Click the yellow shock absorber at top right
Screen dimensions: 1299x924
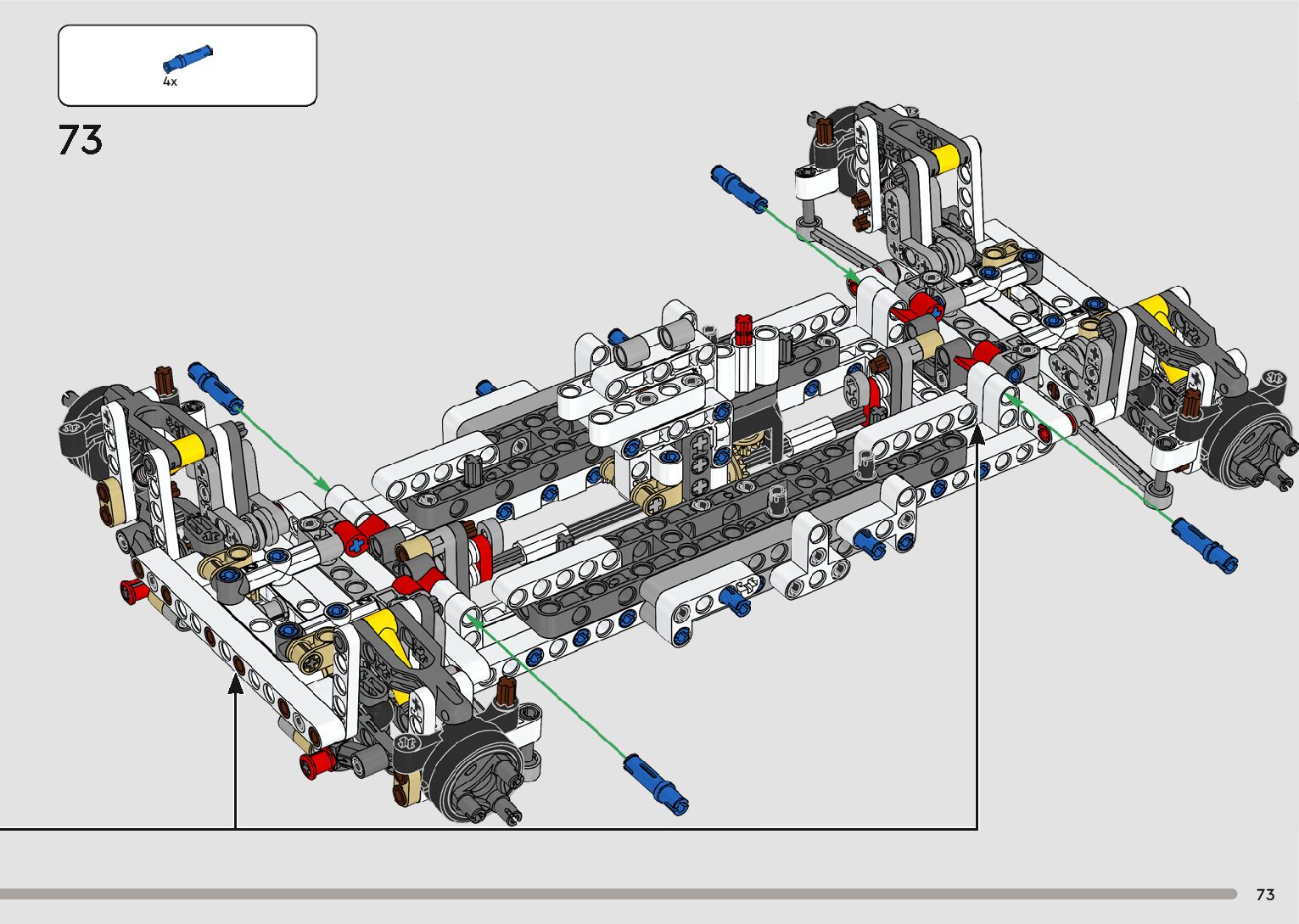947,158
